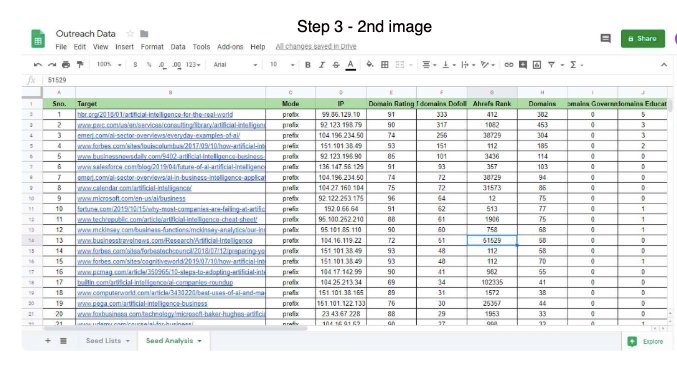Insert a chart from toolbar

coord(537,65)
